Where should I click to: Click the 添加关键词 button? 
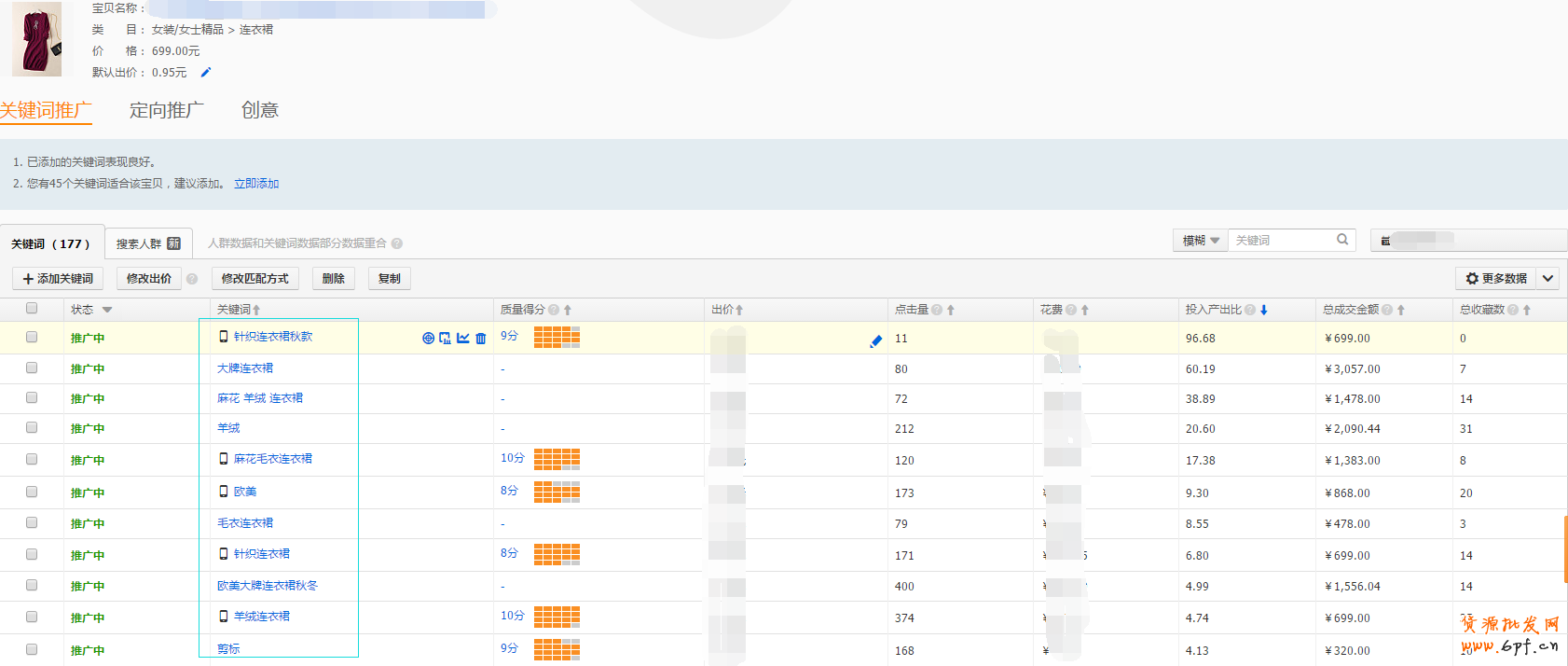click(x=58, y=279)
